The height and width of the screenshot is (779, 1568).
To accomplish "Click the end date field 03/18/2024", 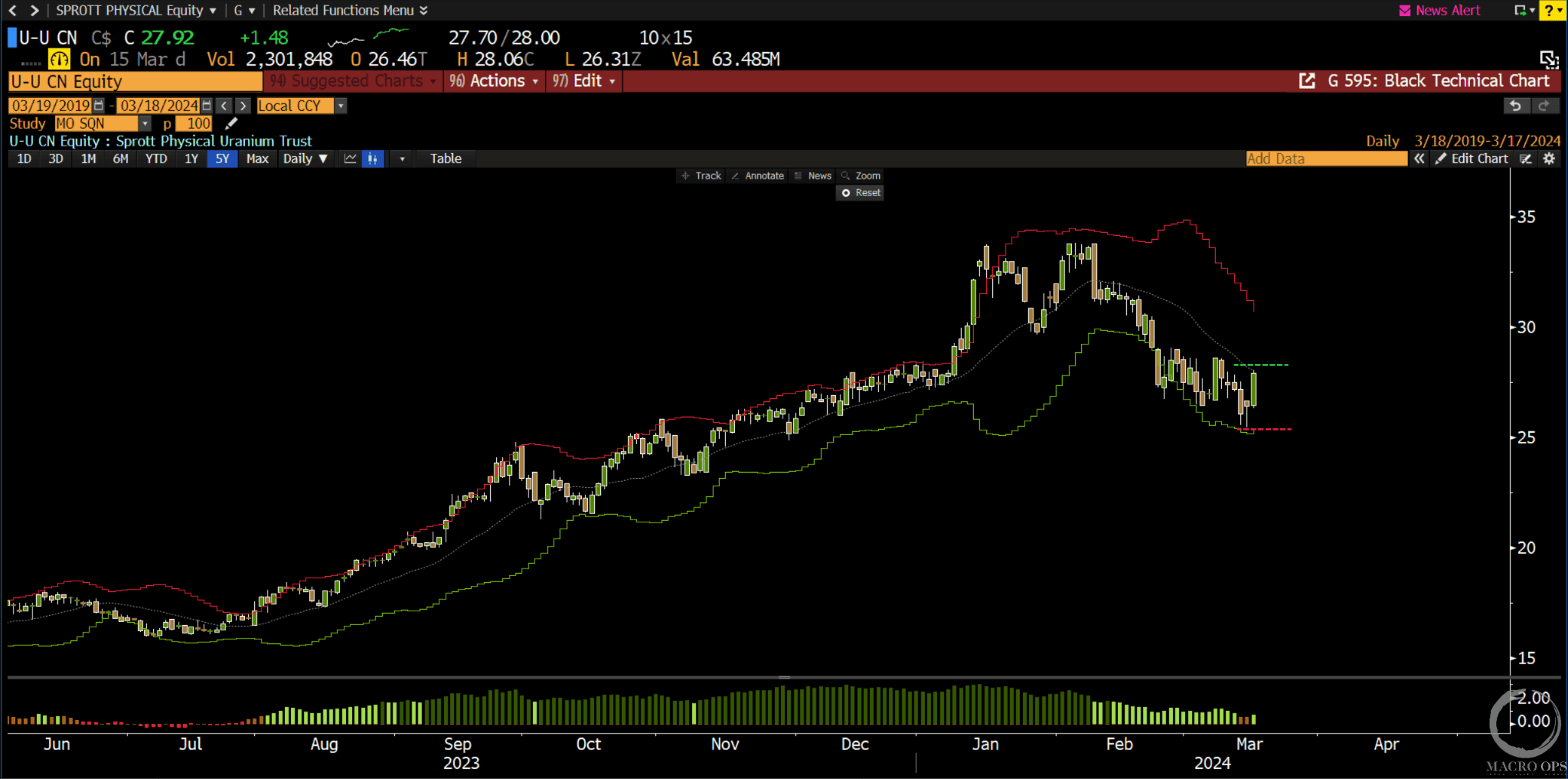I will 158,106.
